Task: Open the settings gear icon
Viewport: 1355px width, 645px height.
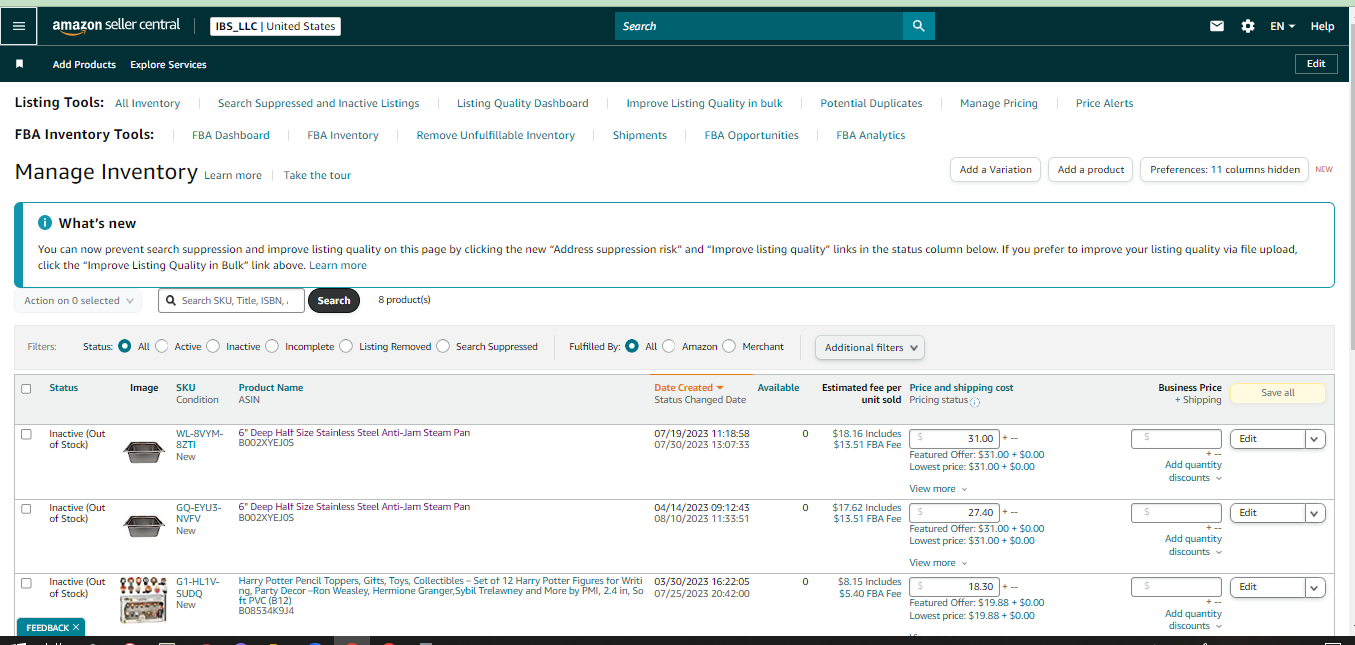Action: click(x=1248, y=26)
